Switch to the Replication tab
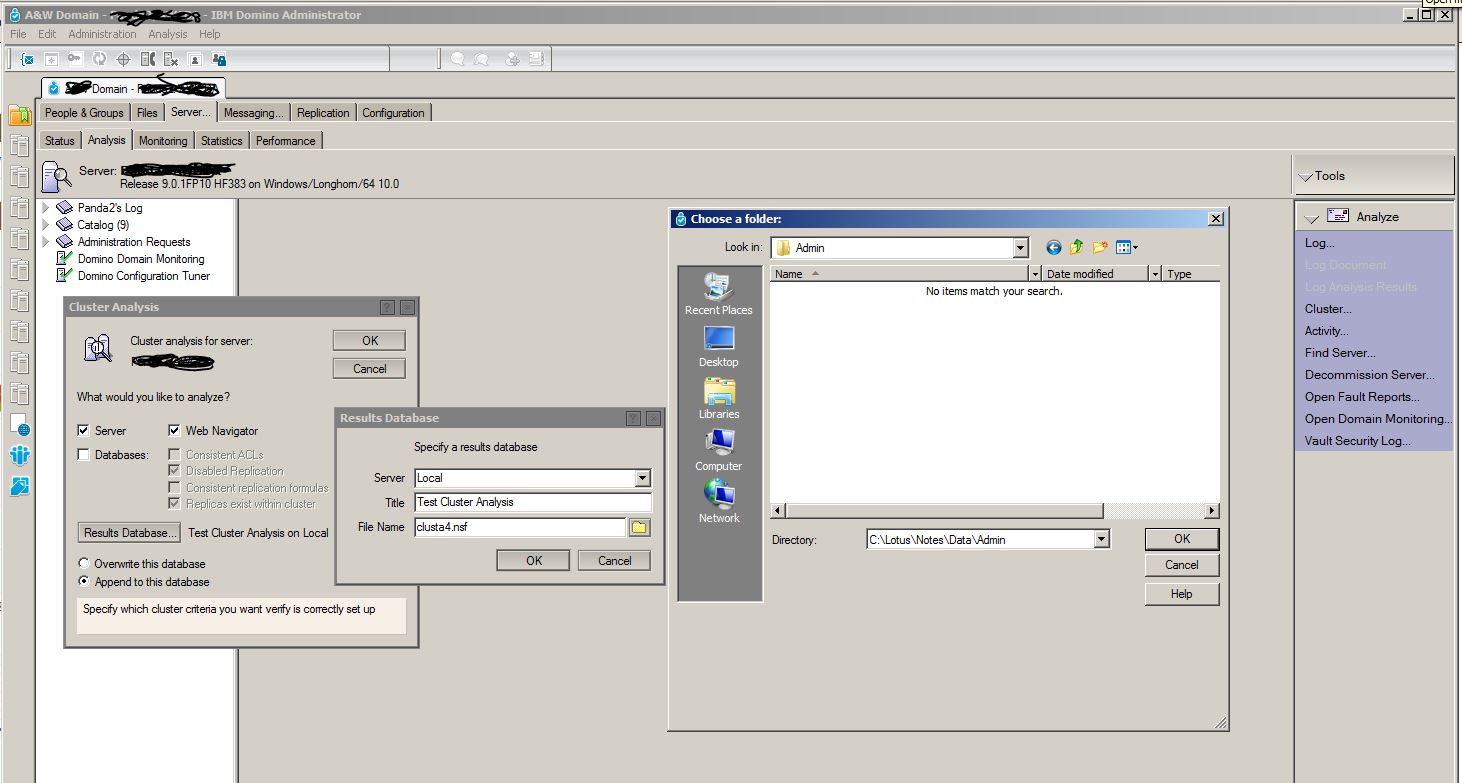The width and height of the screenshot is (1462, 783). (x=323, y=113)
